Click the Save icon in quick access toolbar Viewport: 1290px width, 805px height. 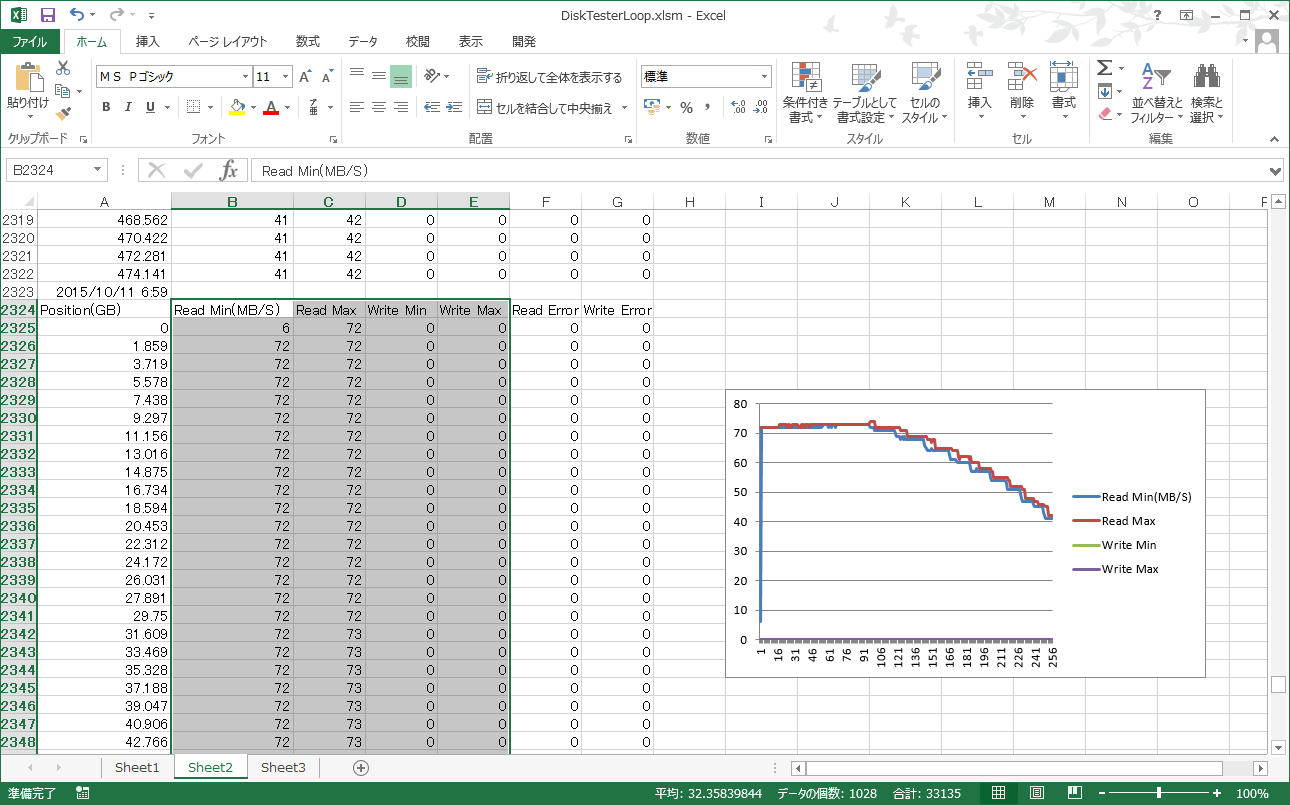tap(47, 15)
